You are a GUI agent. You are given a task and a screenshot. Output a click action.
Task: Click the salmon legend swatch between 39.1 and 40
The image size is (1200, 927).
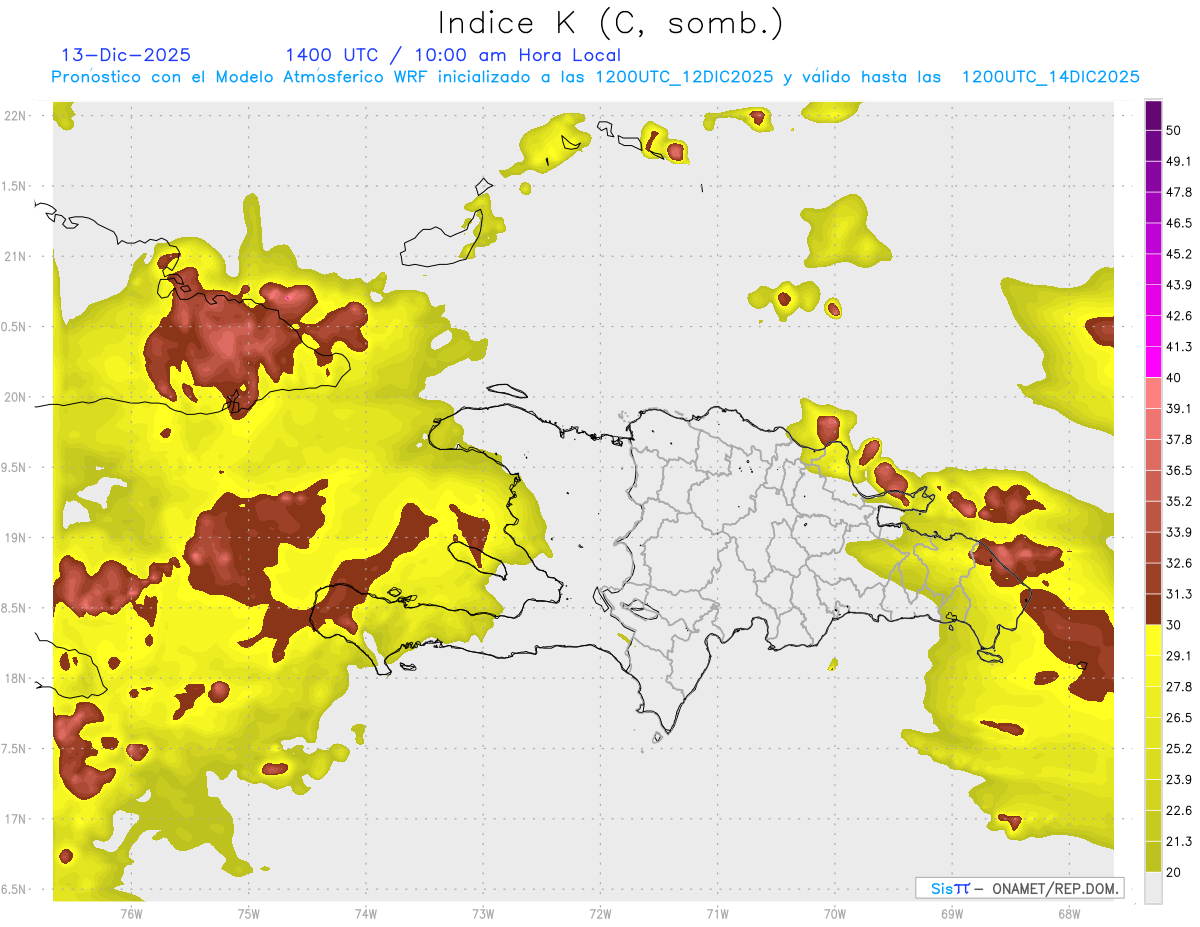point(1153,393)
